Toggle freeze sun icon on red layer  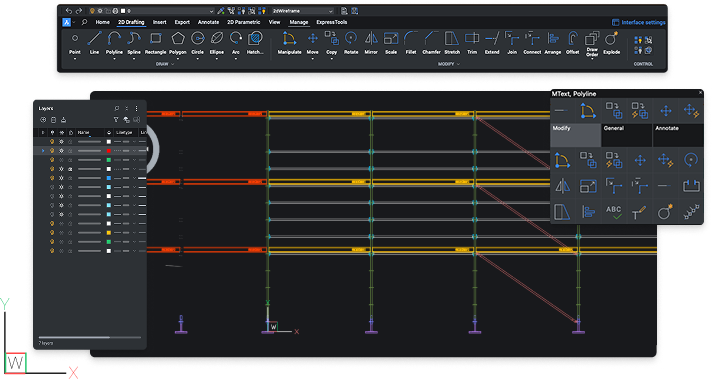[x=61, y=151]
